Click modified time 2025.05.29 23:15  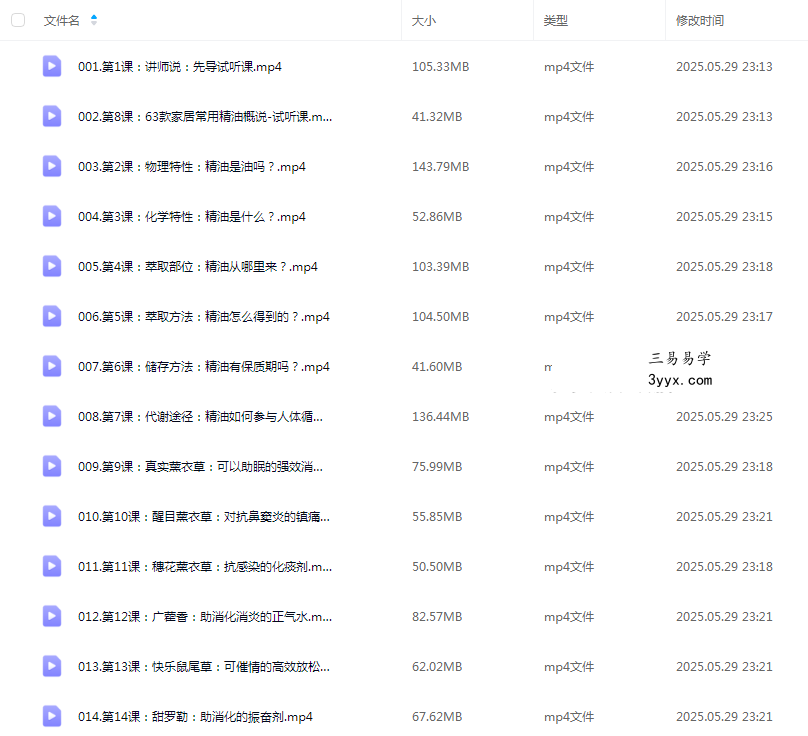pyautogui.click(x=724, y=217)
